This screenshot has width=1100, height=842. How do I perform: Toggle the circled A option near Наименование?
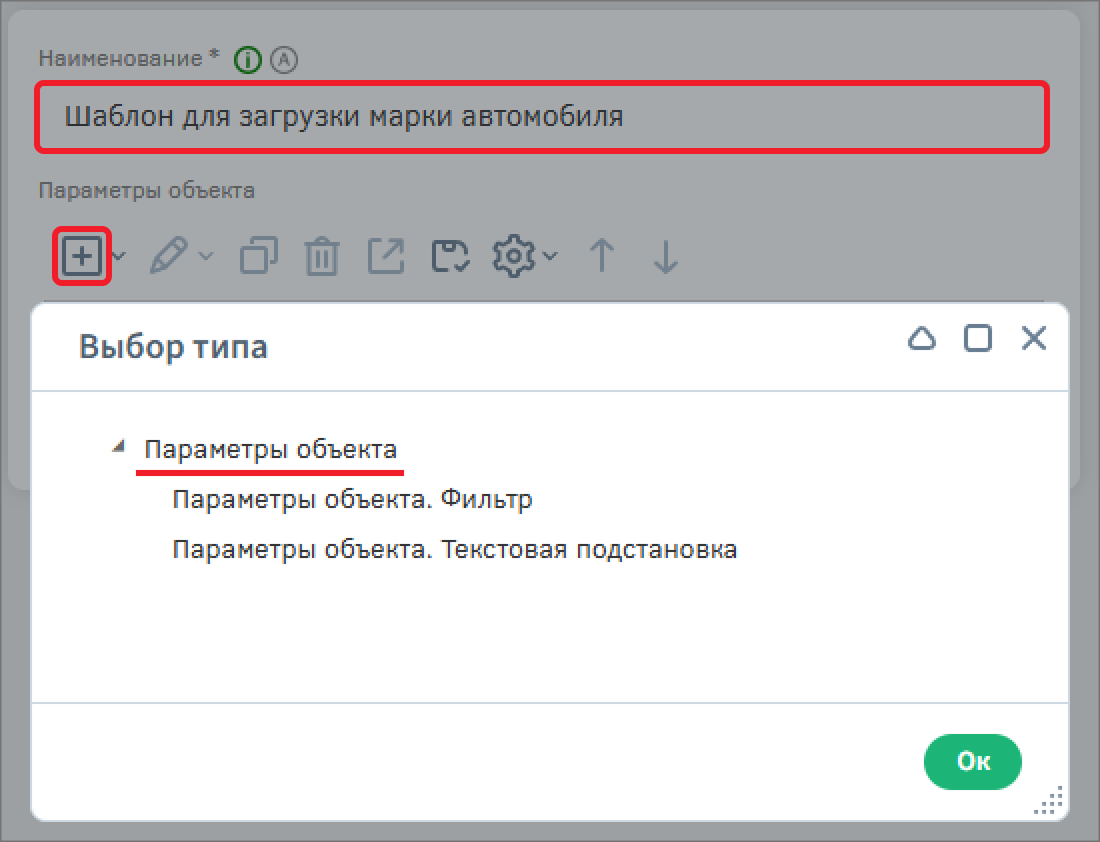(285, 59)
